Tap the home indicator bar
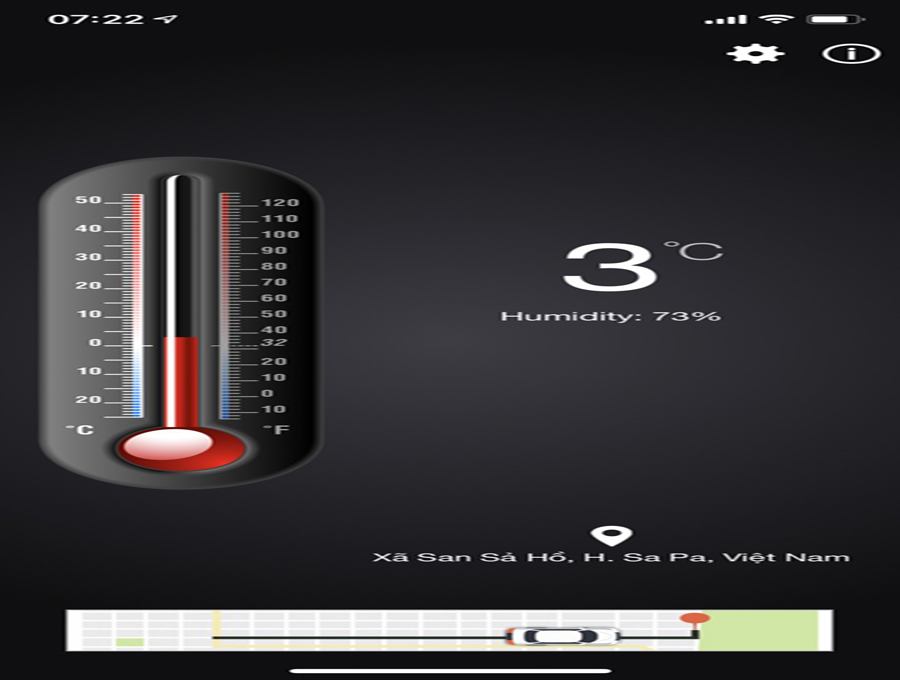900x680 pixels. point(450,670)
